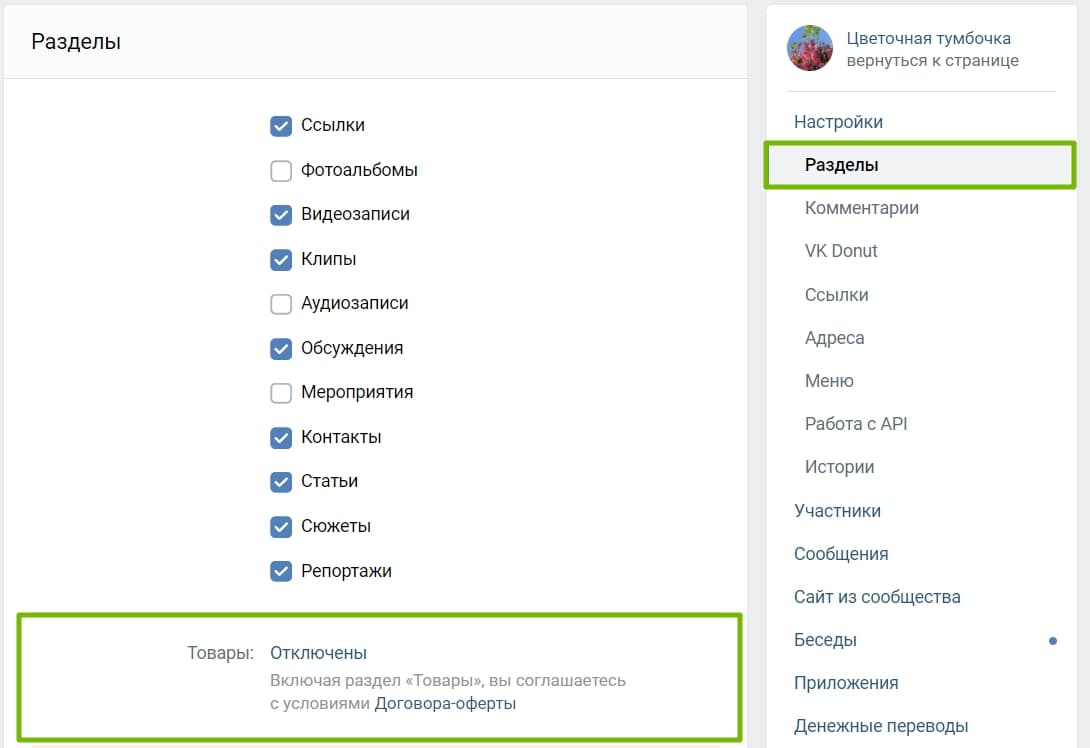Enable the Аудиозаписи section checkbox
The width and height of the screenshot is (1090, 748).
[x=281, y=304]
